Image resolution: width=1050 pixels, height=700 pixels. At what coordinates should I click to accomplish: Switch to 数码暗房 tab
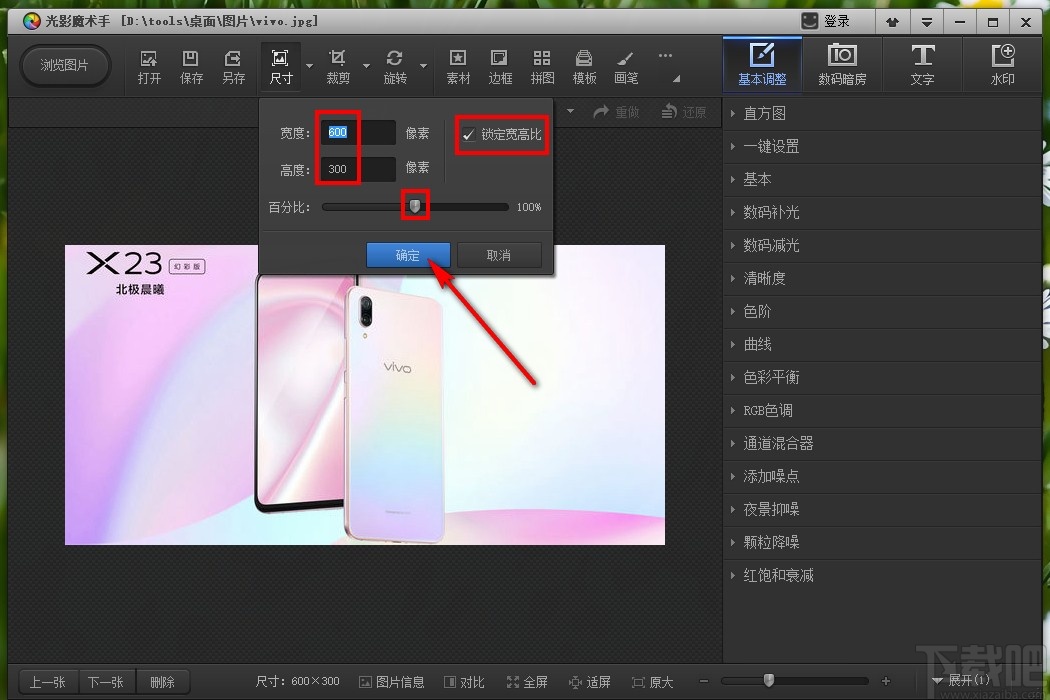click(x=842, y=64)
